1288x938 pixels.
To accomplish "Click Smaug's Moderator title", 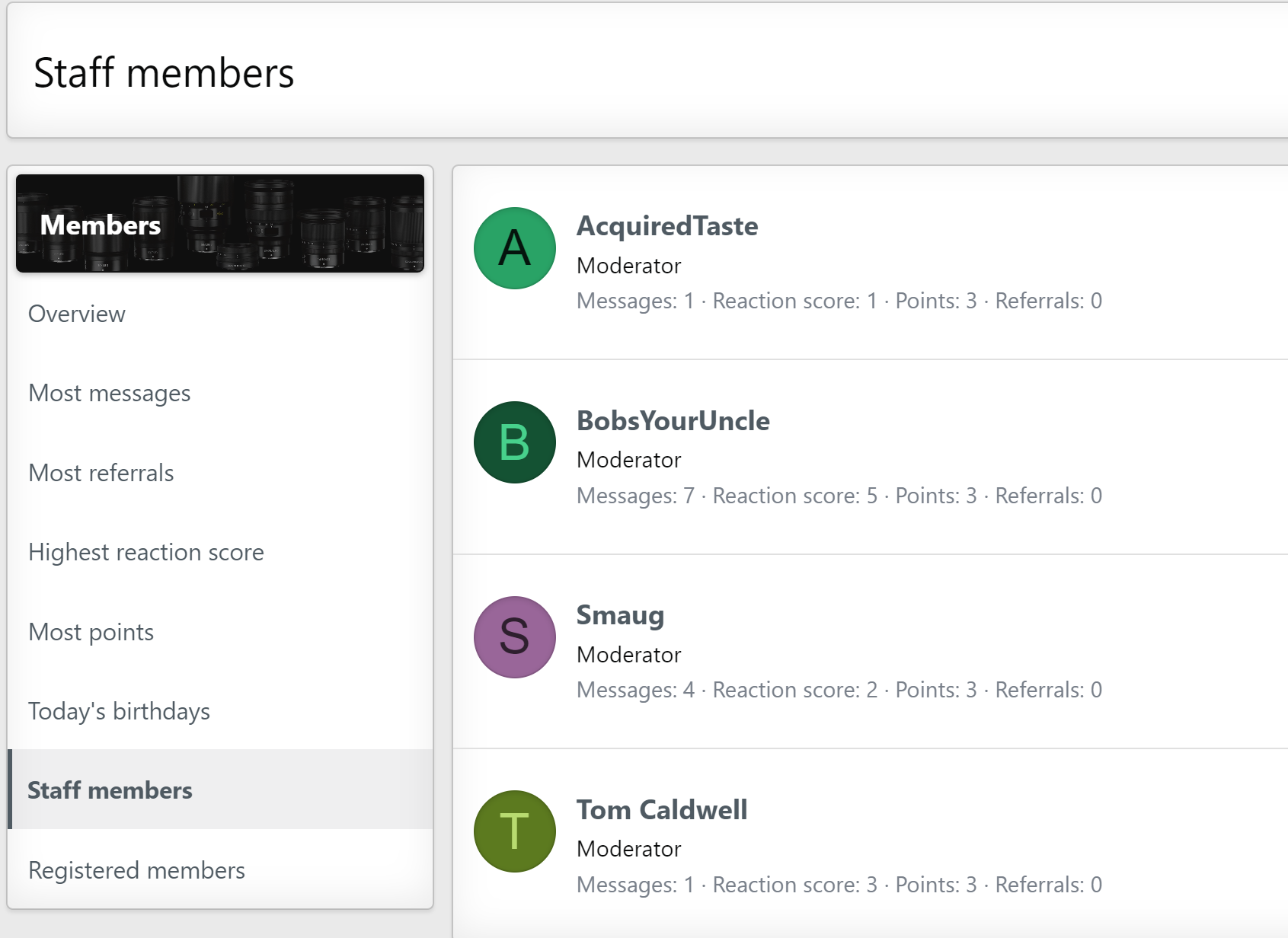I will pyautogui.click(x=629, y=655).
